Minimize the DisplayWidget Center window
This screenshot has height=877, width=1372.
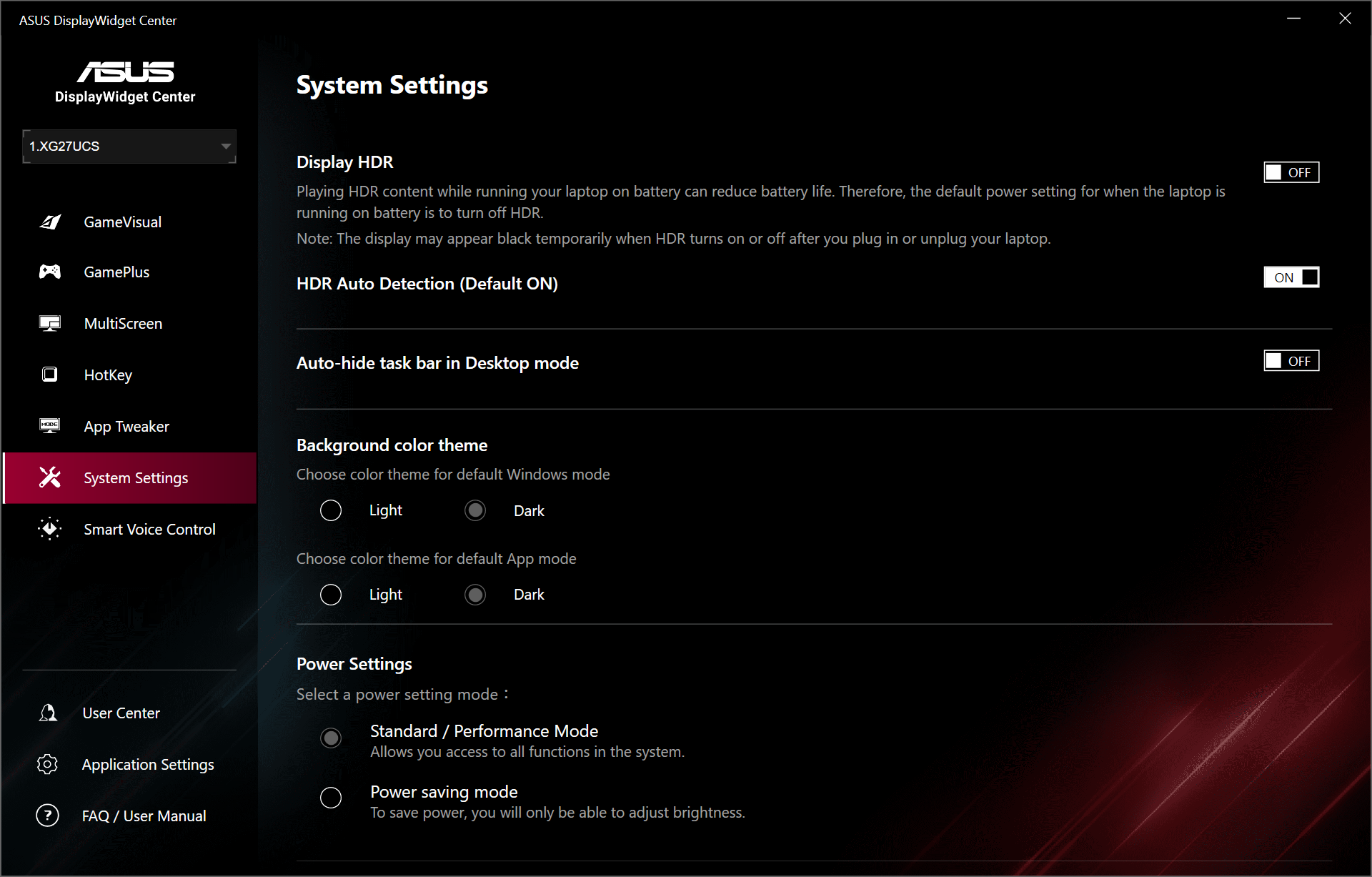click(x=1293, y=19)
